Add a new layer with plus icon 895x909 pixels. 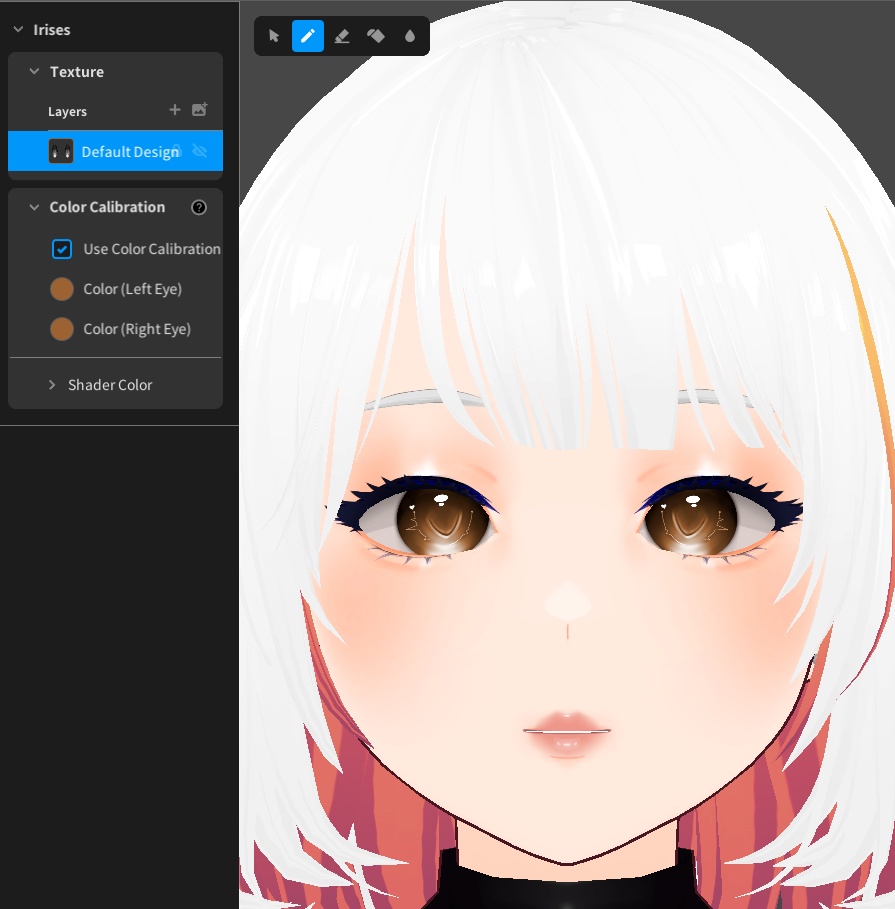coord(174,110)
